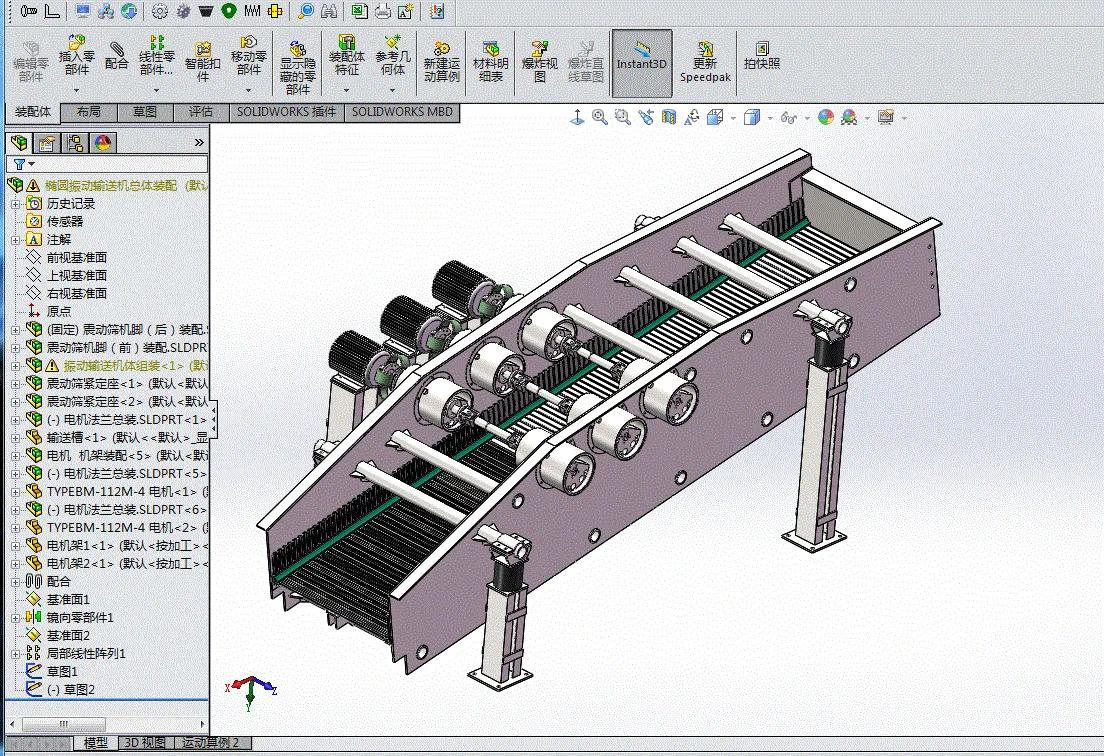Viewport: 1104px width, 756px height.
Task: Expand the 注解 tree node
Action: tap(15, 240)
